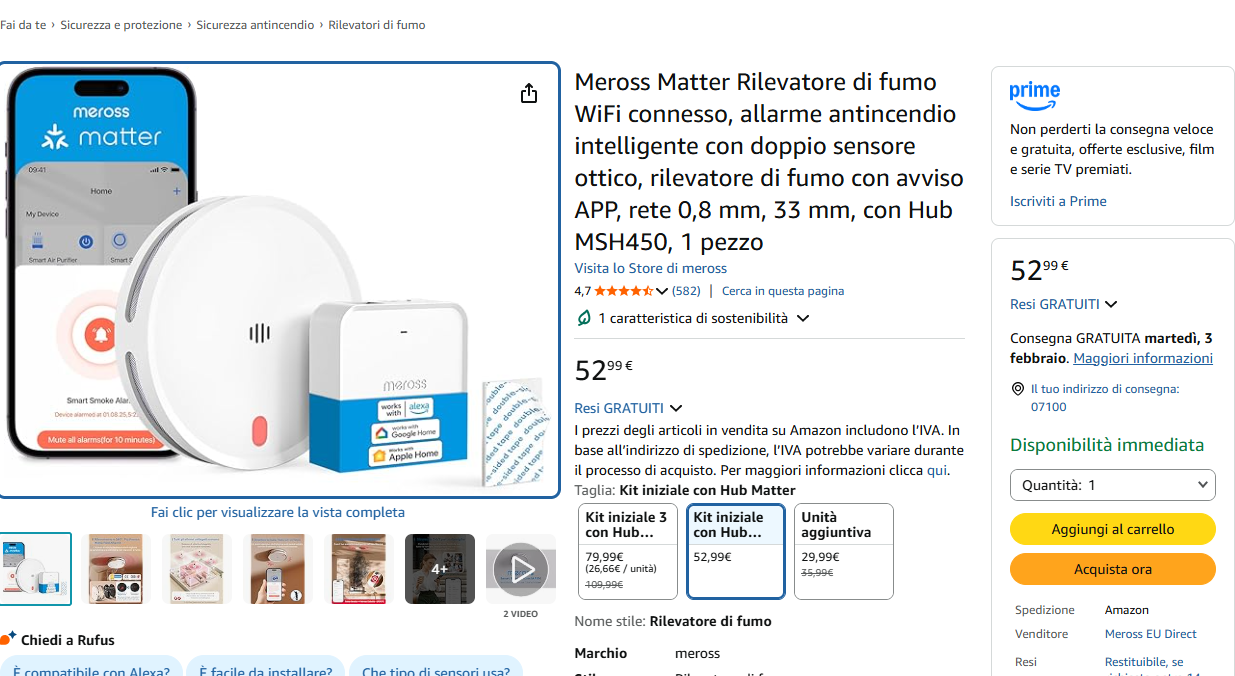Click the Prime logo
The image size is (1235, 676).
point(1034,96)
